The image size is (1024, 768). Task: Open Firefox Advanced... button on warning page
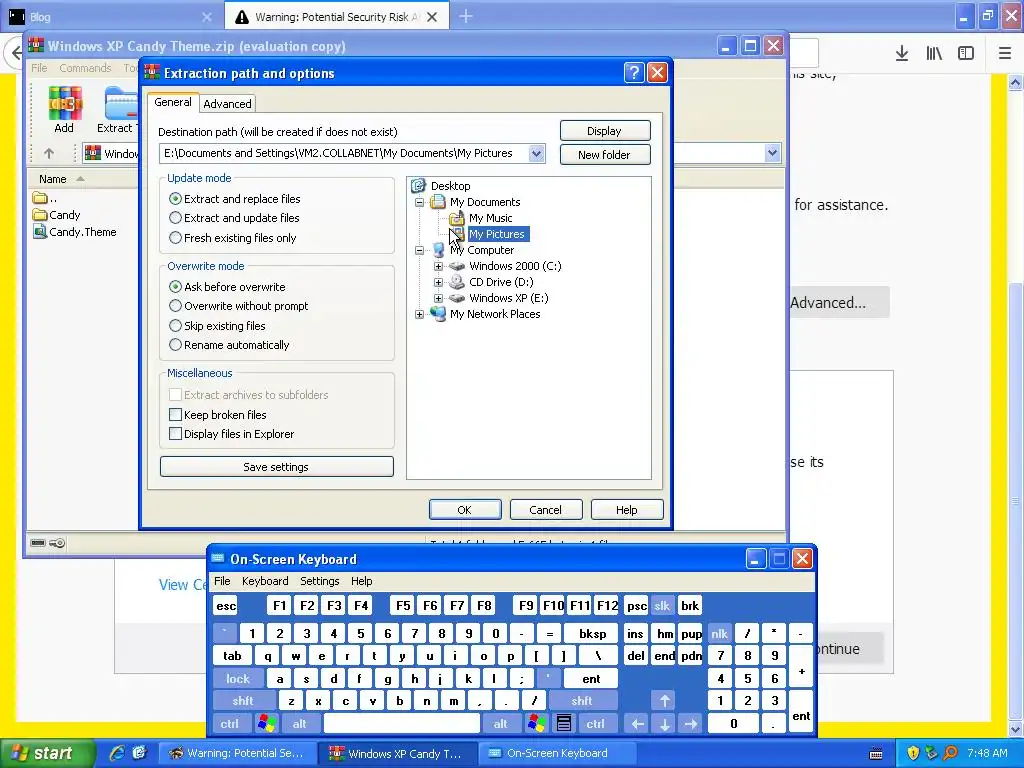click(x=839, y=303)
